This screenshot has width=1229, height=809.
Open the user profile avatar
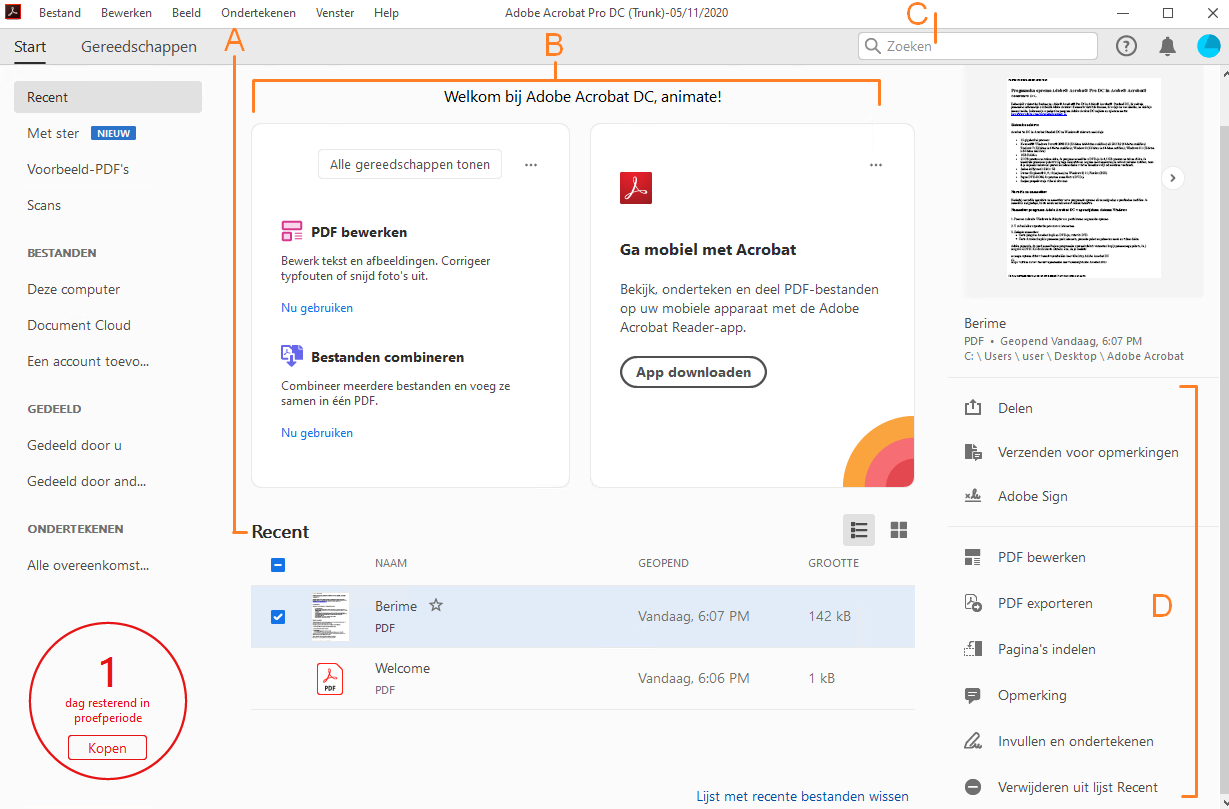(x=1208, y=46)
